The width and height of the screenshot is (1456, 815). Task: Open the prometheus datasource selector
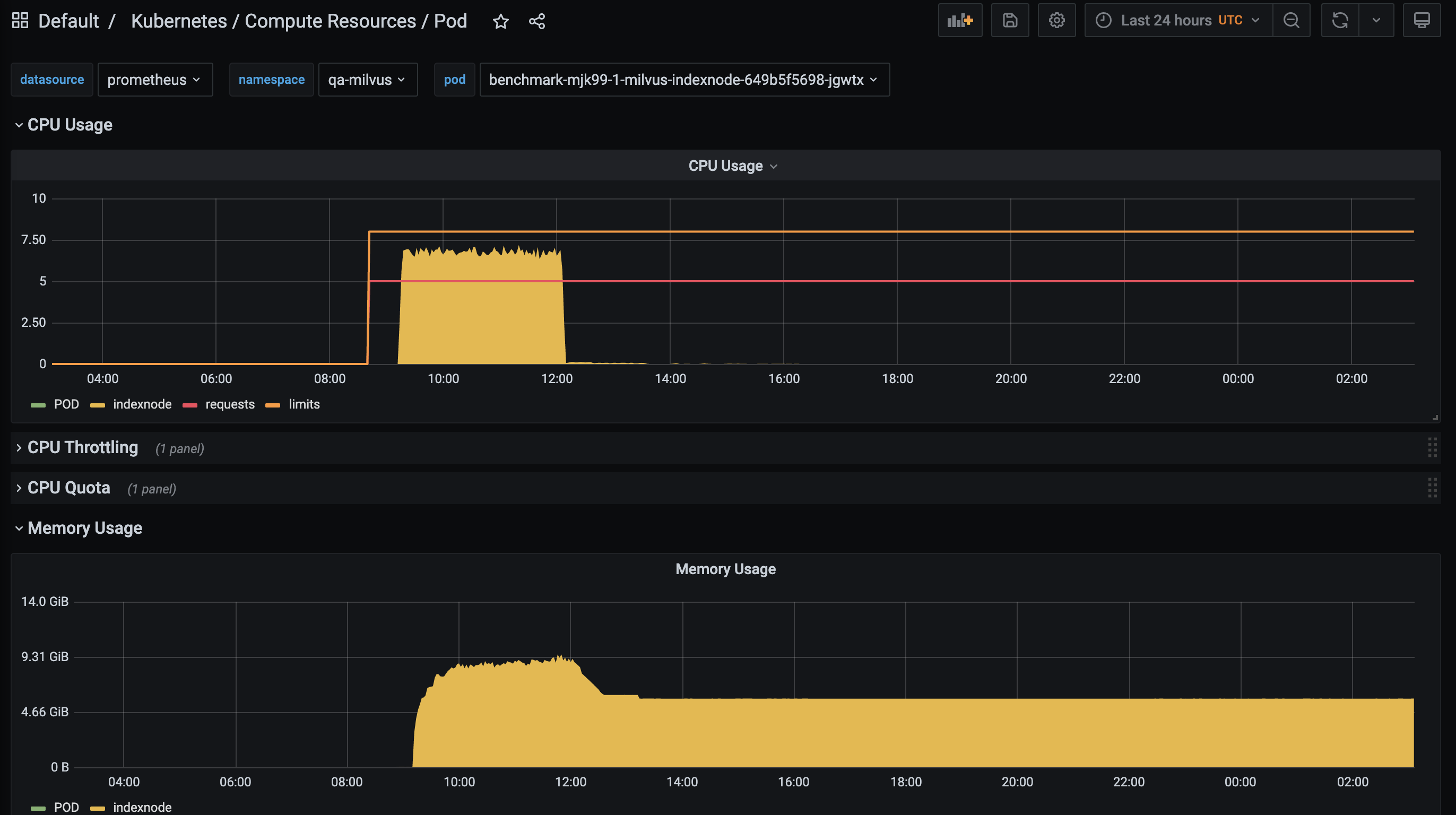click(x=154, y=80)
